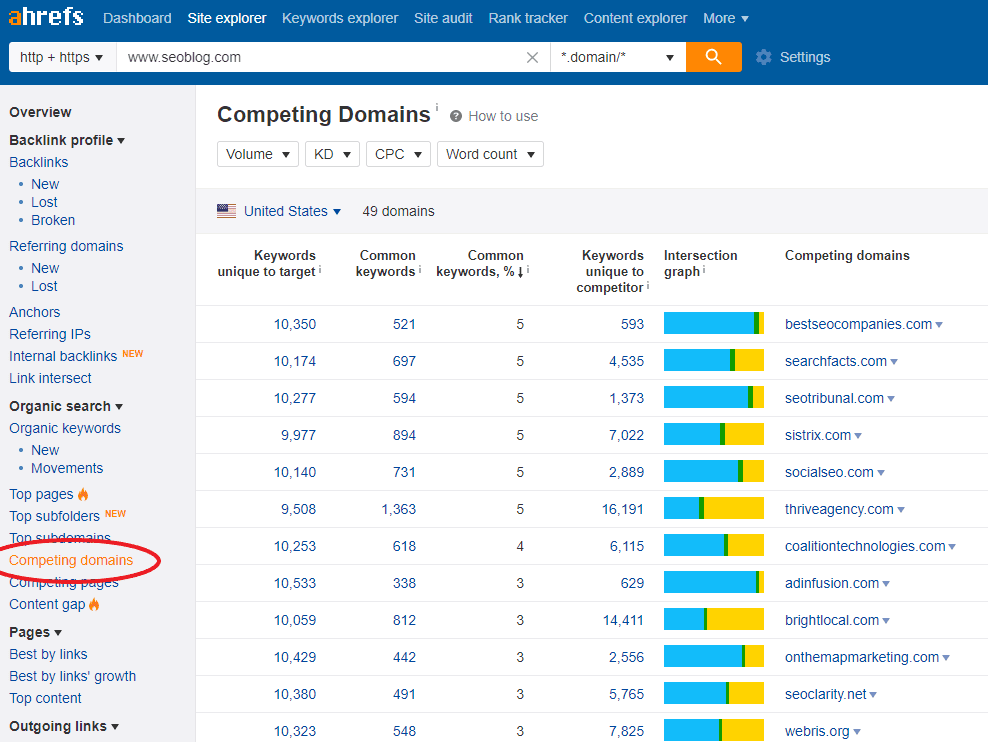Click unique keywords value 16,191
988x742 pixels.
pyautogui.click(x=623, y=510)
